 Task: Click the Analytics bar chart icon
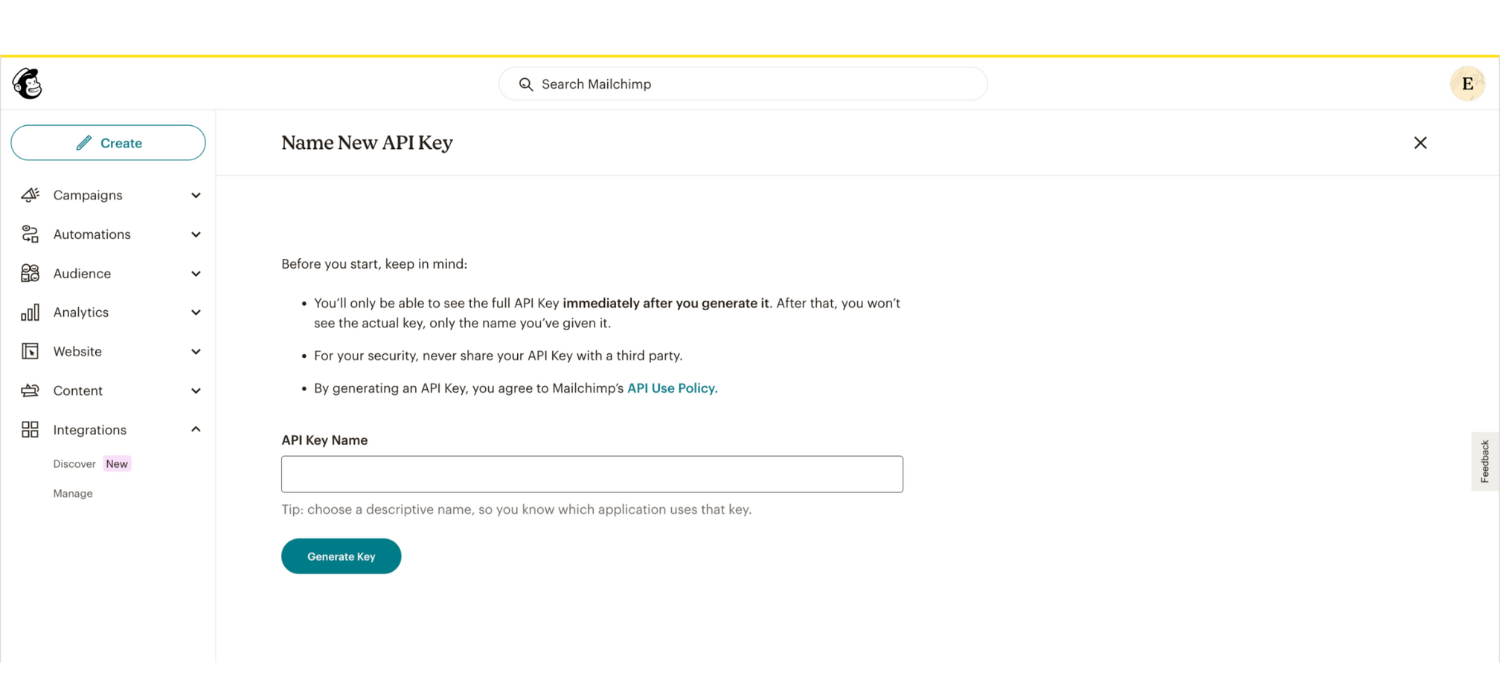click(30, 312)
